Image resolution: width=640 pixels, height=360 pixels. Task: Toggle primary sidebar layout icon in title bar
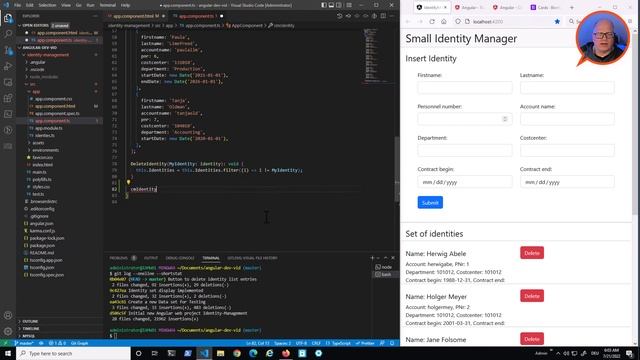tap(324, 5)
